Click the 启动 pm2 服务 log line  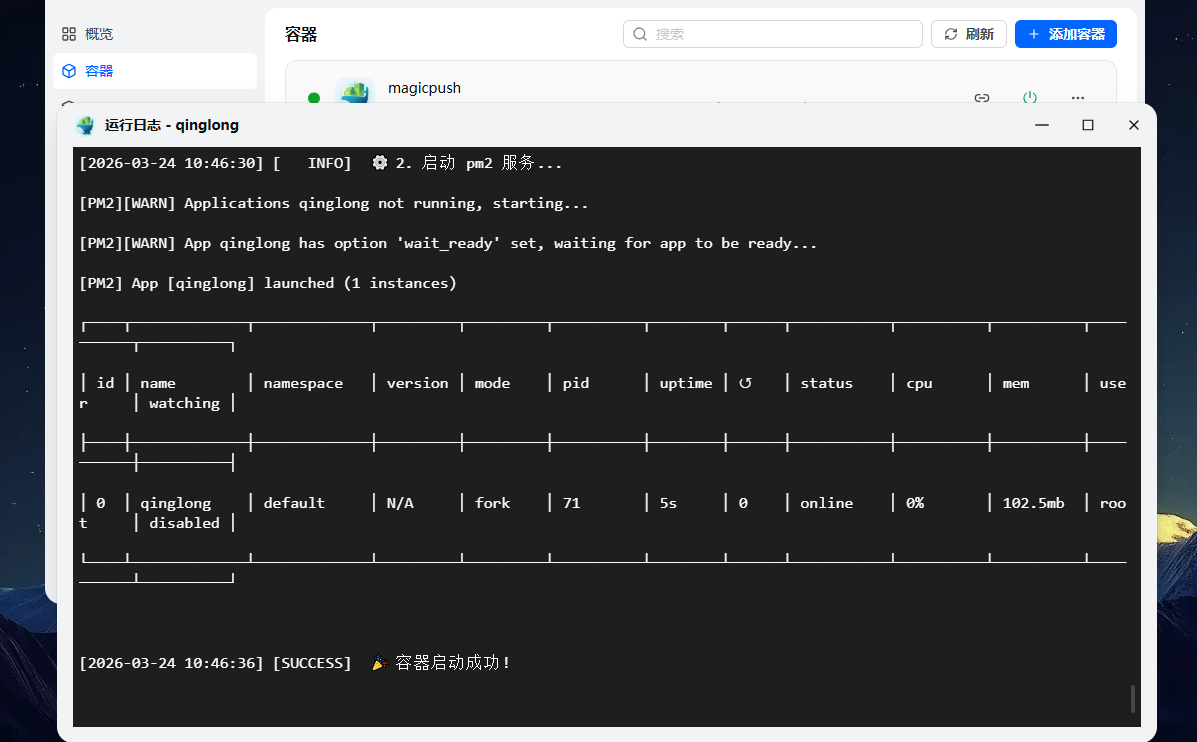[321, 163]
